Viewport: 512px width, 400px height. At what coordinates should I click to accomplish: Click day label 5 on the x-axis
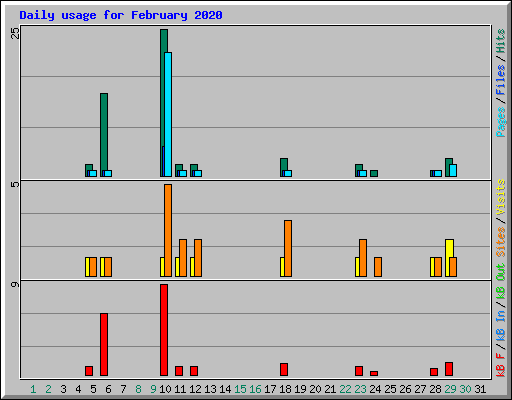pos(93,389)
